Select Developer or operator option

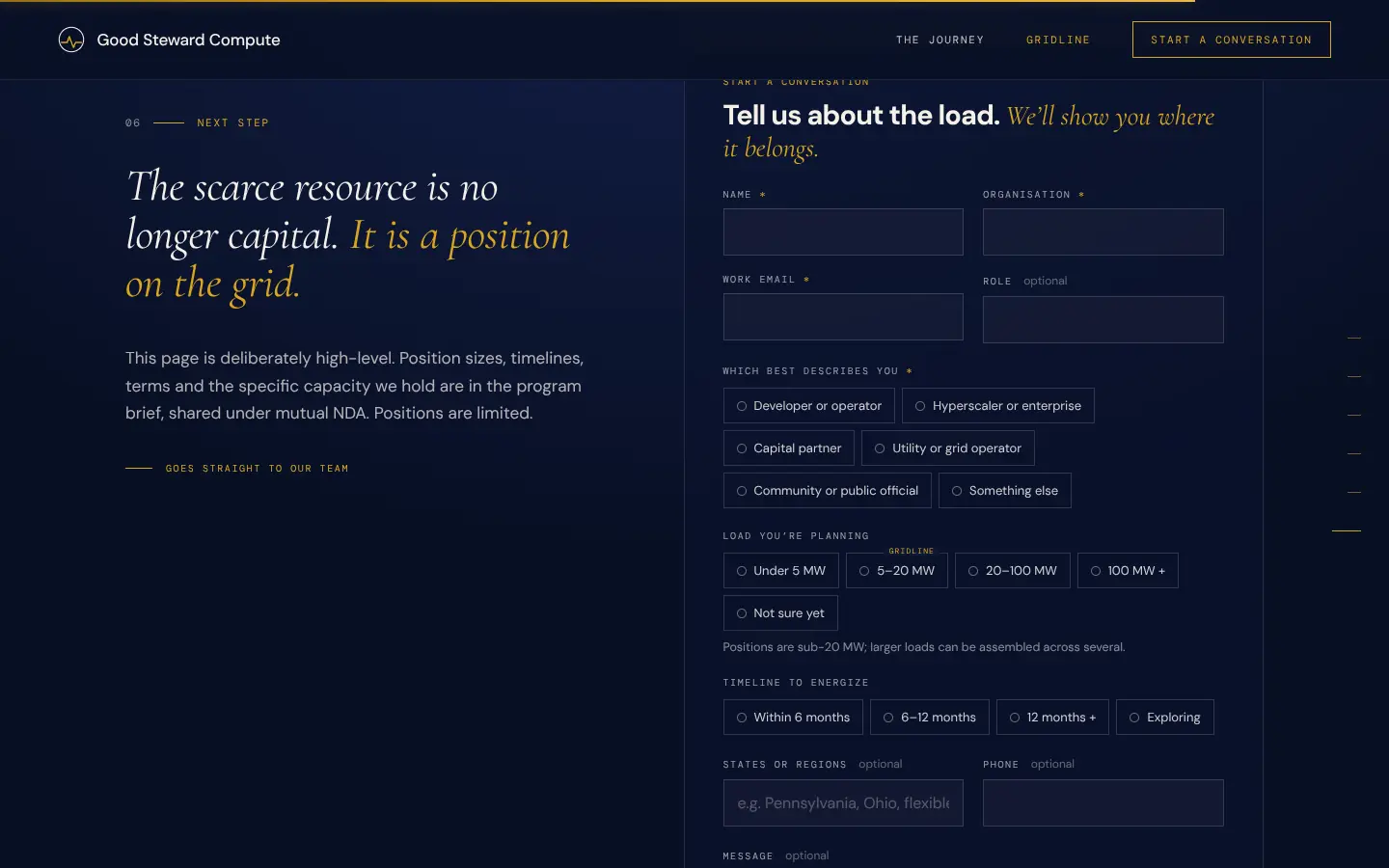[809, 406]
